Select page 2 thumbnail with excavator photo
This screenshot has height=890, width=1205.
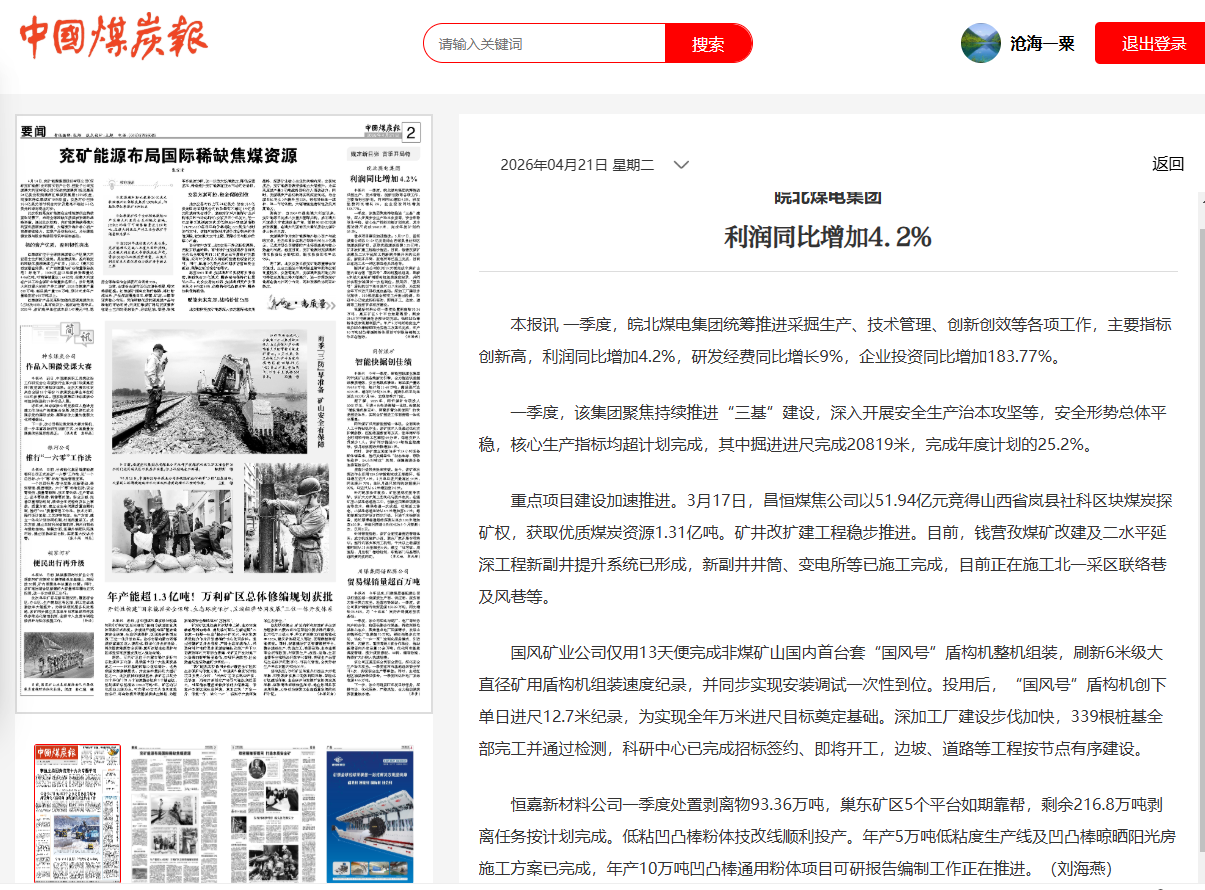pyautogui.click(x=174, y=812)
